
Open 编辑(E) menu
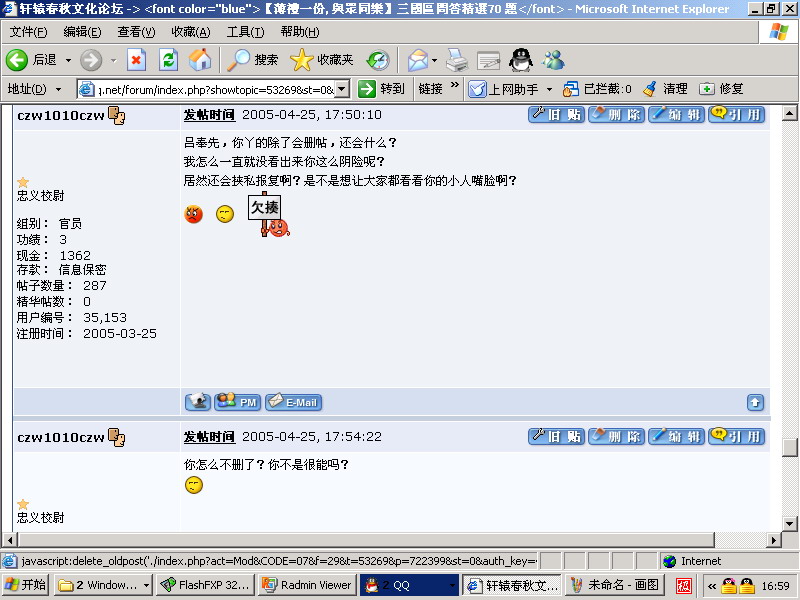point(82,32)
